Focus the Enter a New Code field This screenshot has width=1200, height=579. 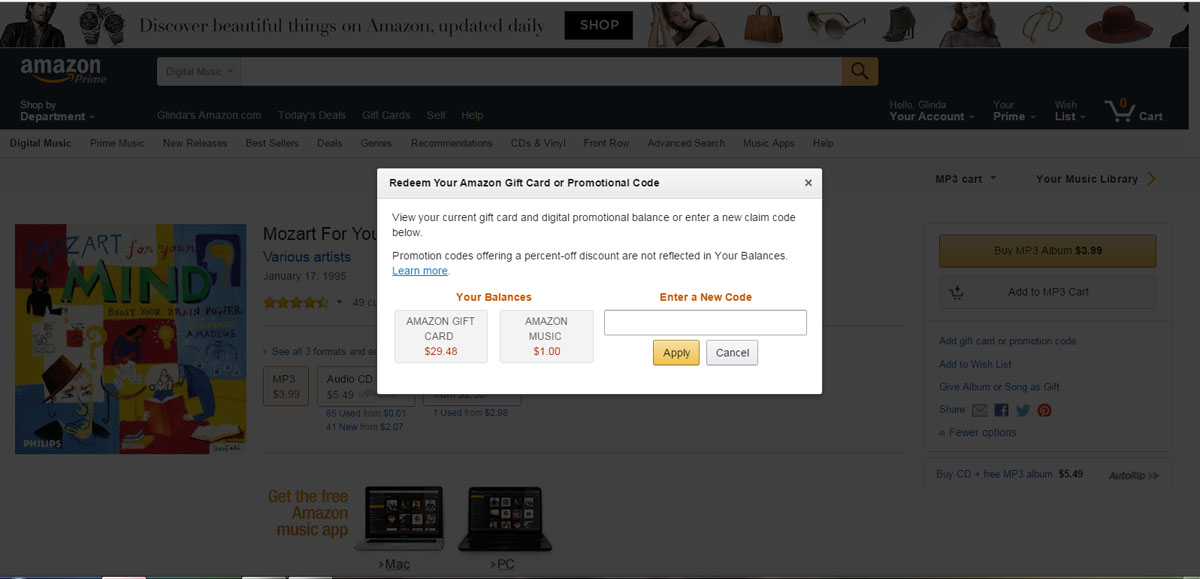[705, 322]
